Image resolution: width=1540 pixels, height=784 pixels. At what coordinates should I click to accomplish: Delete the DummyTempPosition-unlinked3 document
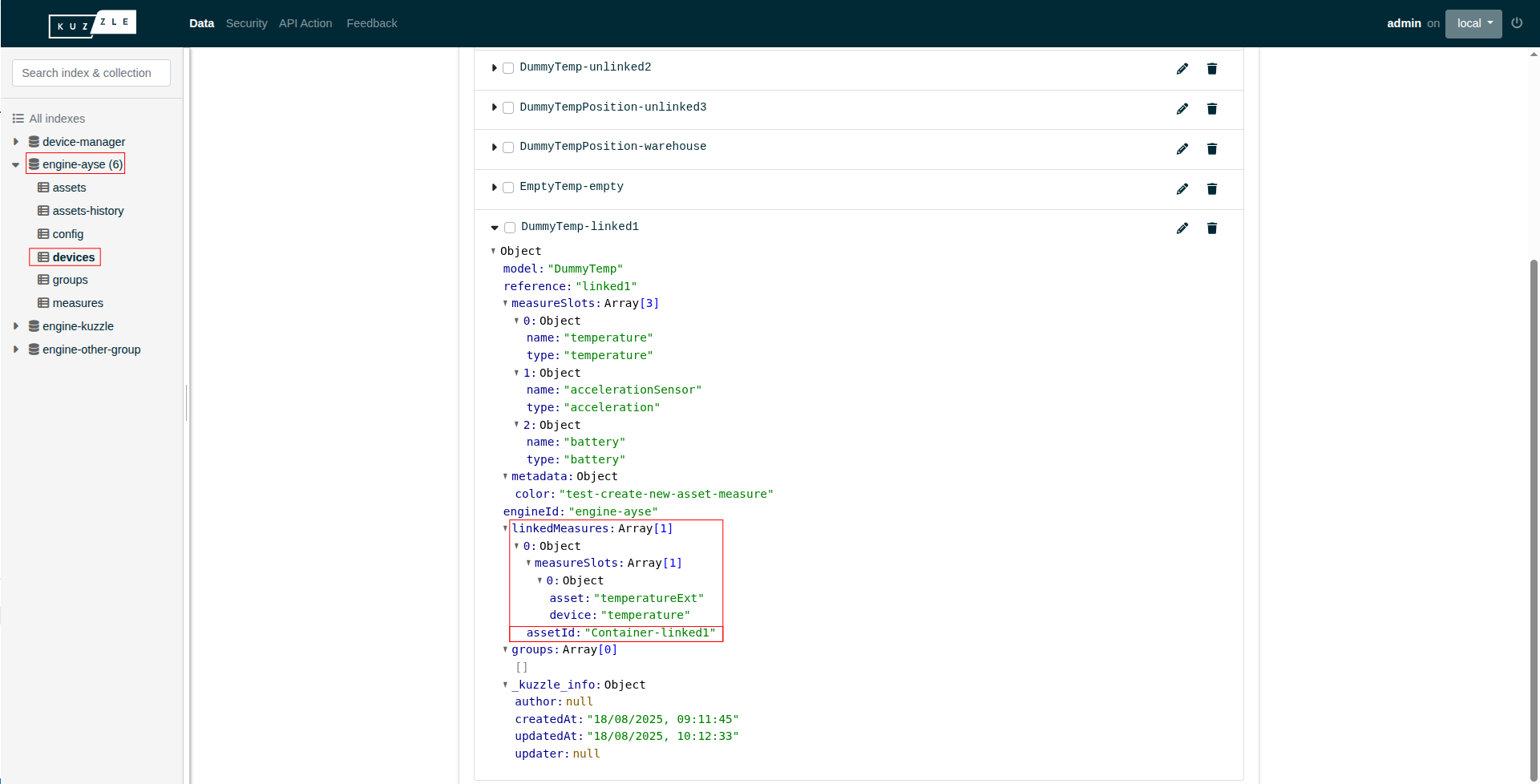click(x=1211, y=109)
